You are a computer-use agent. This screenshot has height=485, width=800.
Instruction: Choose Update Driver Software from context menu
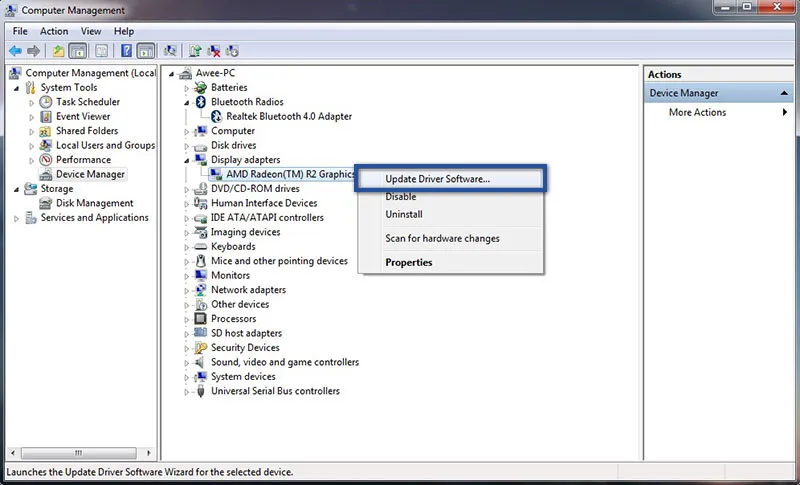(x=444, y=179)
